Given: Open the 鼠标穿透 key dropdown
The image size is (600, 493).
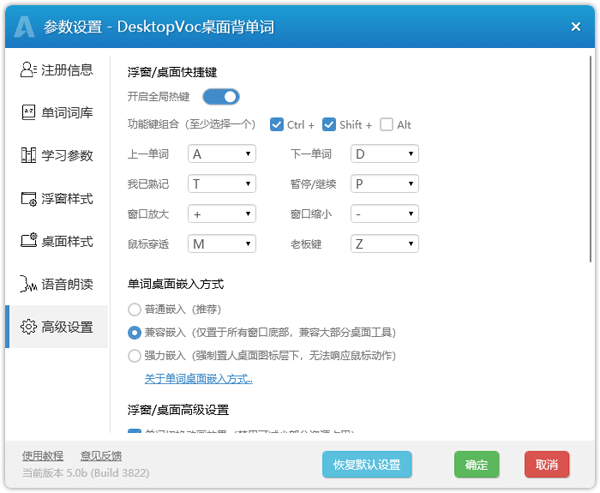Looking at the screenshot, I should pos(222,244).
